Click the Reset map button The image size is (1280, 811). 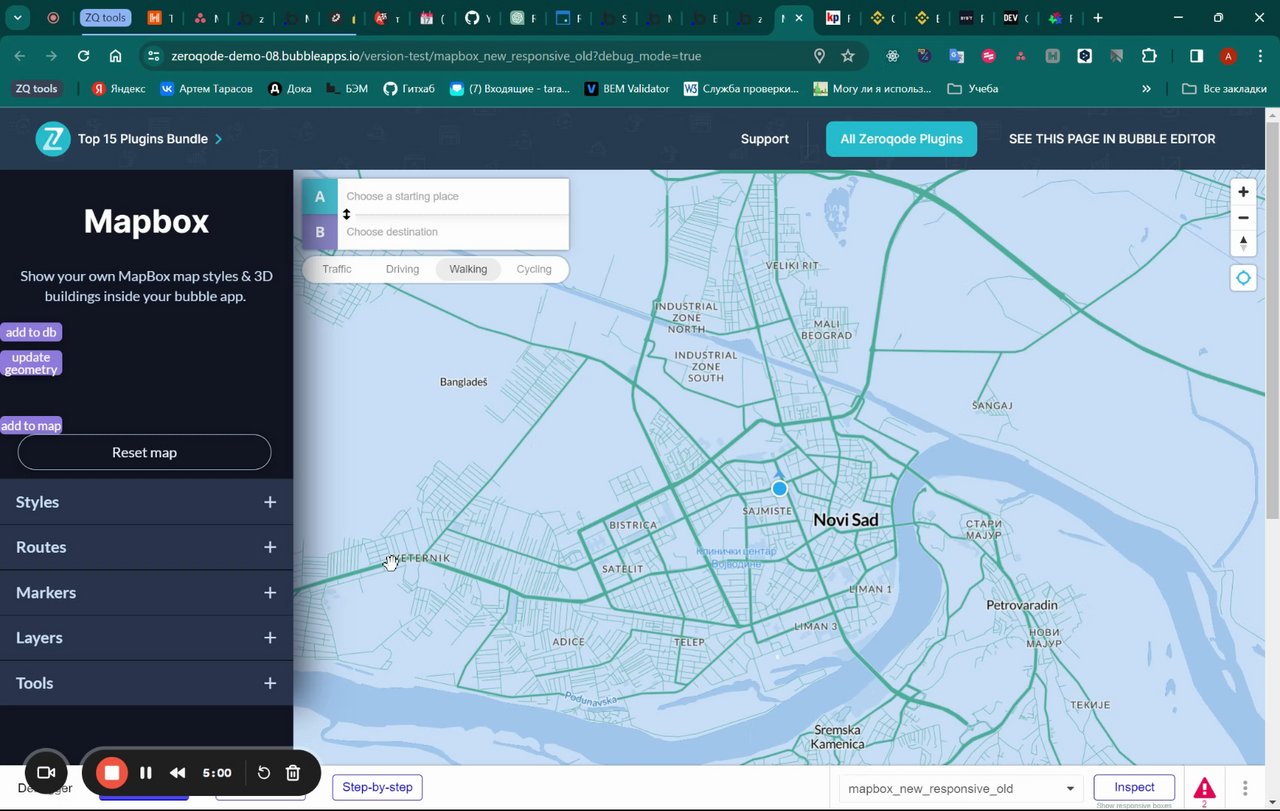pos(144,452)
